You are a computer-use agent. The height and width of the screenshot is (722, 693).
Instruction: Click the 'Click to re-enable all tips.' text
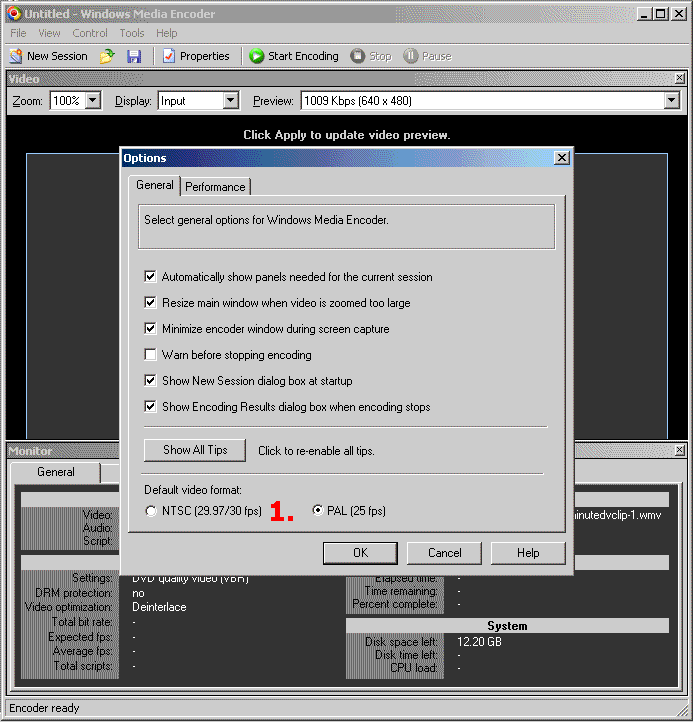point(316,451)
